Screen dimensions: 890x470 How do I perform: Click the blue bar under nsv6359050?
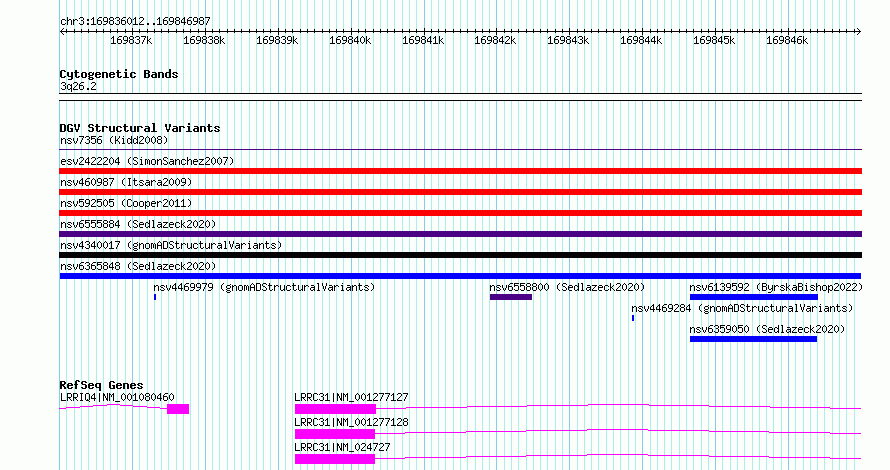pyautogui.click(x=753, y=339)
